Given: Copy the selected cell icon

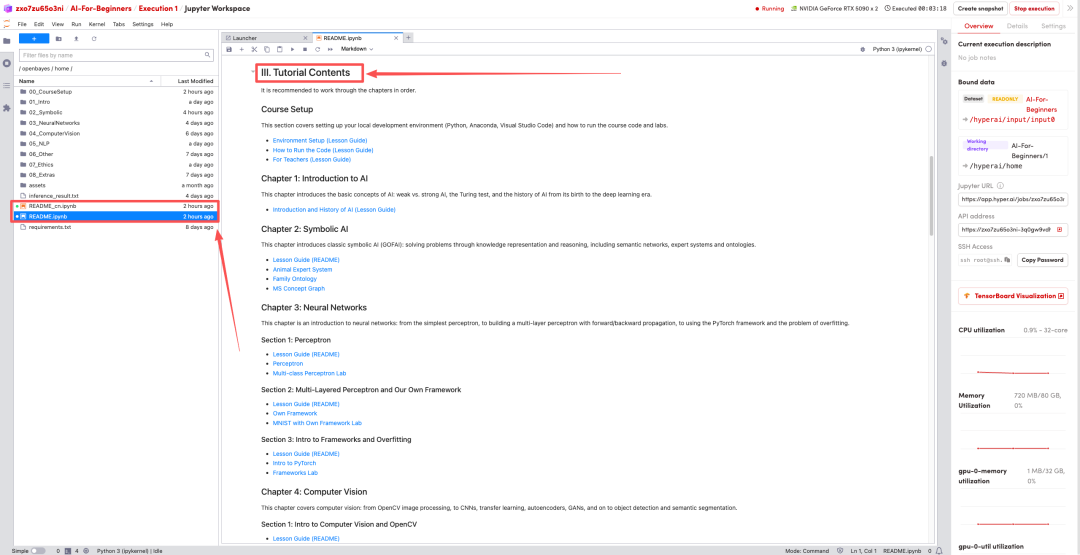Looking at the screenshot, I should pyautogui.click(x=267, y=50).
